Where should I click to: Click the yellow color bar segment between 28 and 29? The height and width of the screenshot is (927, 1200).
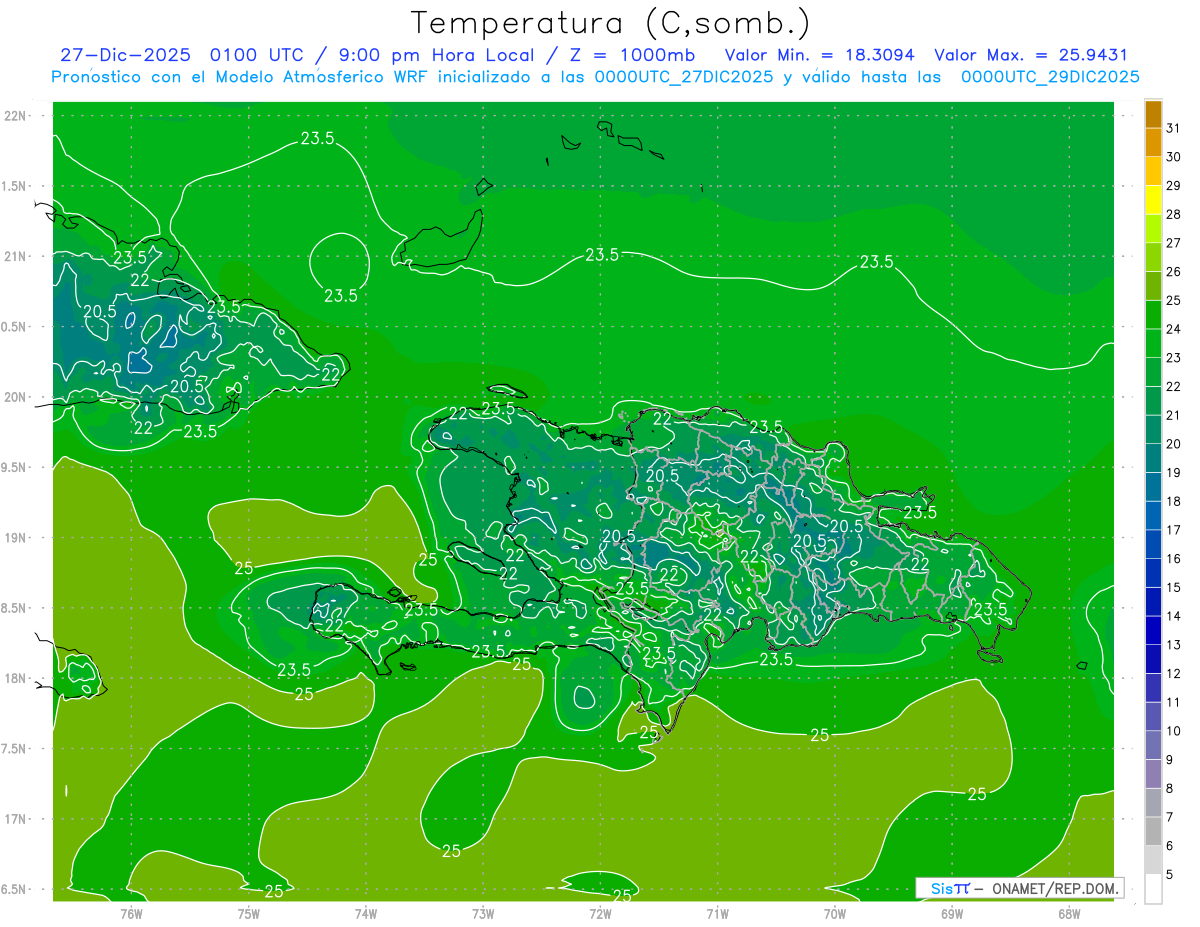point(1153,200)
